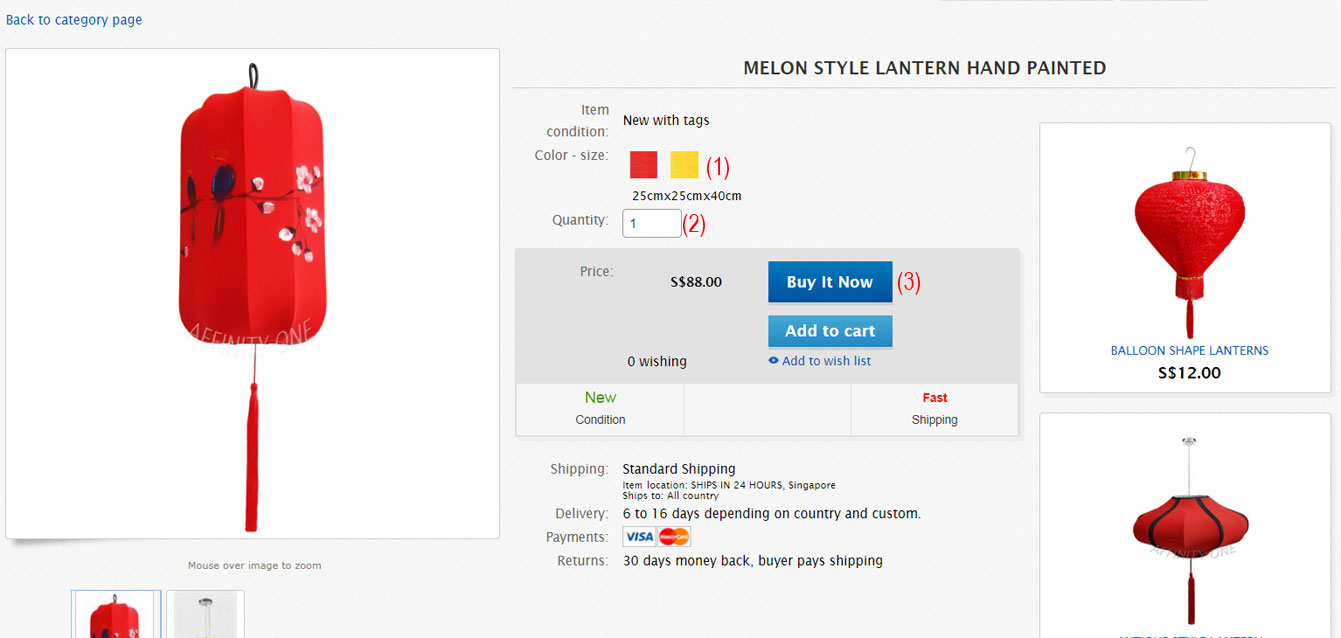Screen dimensions: 1341x638
Task: Click the red antique lantern product image
Action: point(1189,532)
